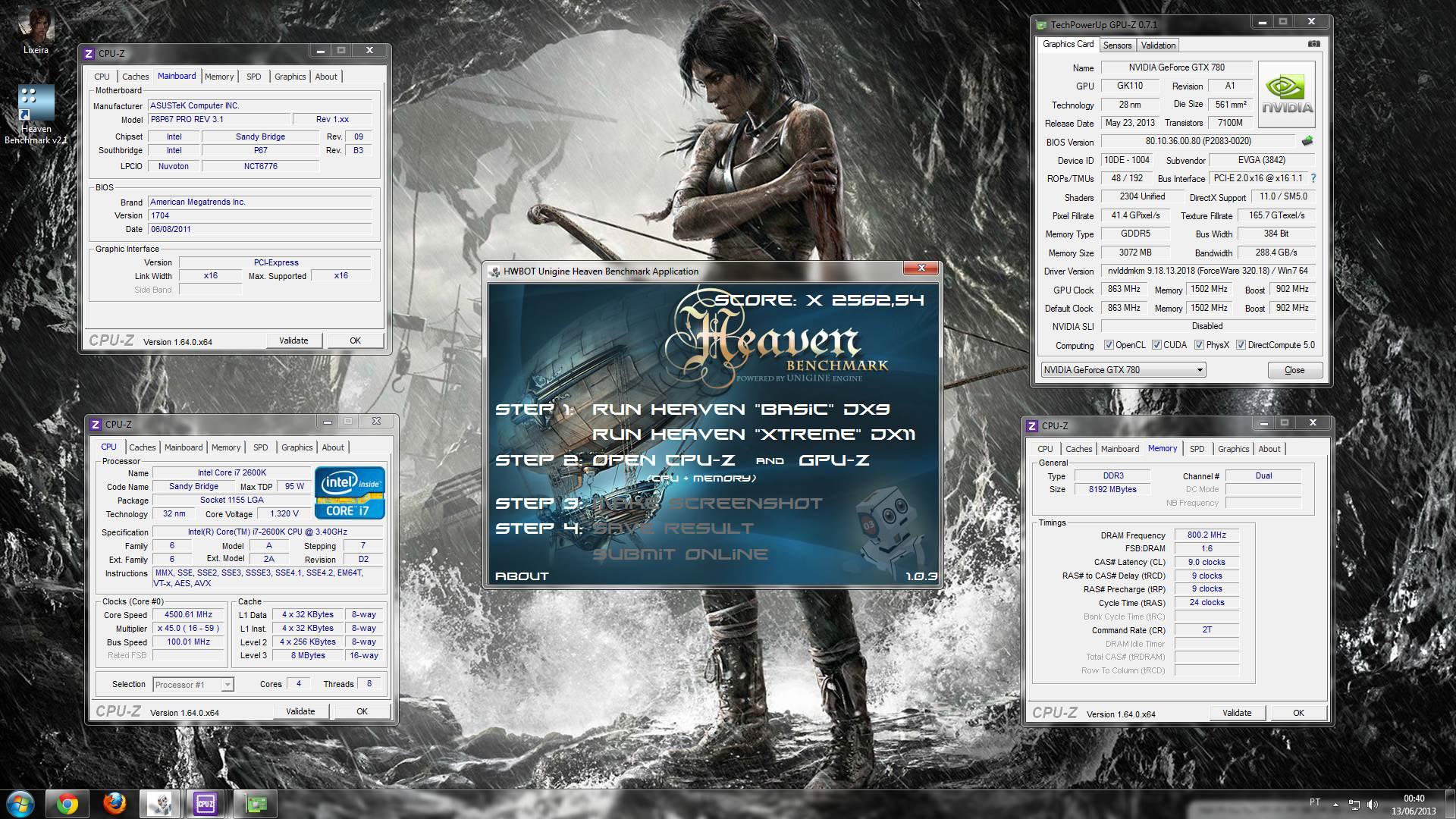Click the Multiplier x 45.0 value
The width and height of the screenshot is (1456, 819).
[189, 629]
